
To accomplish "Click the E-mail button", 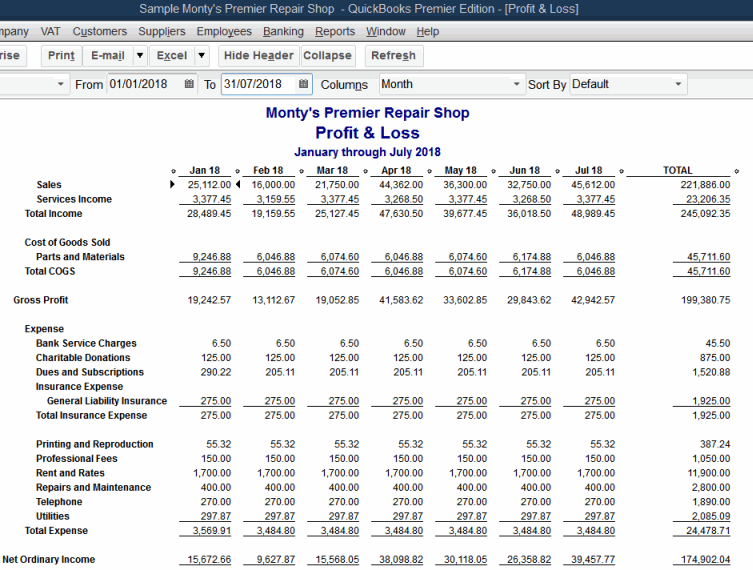I will 108,56.
